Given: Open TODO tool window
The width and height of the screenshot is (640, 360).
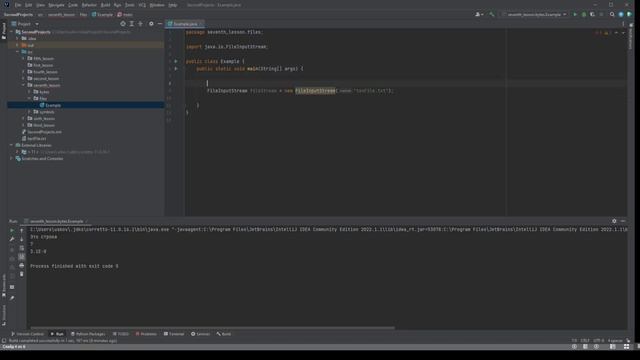Looking at the screenshot, I should pyautogui.click(x=120, y=334).
